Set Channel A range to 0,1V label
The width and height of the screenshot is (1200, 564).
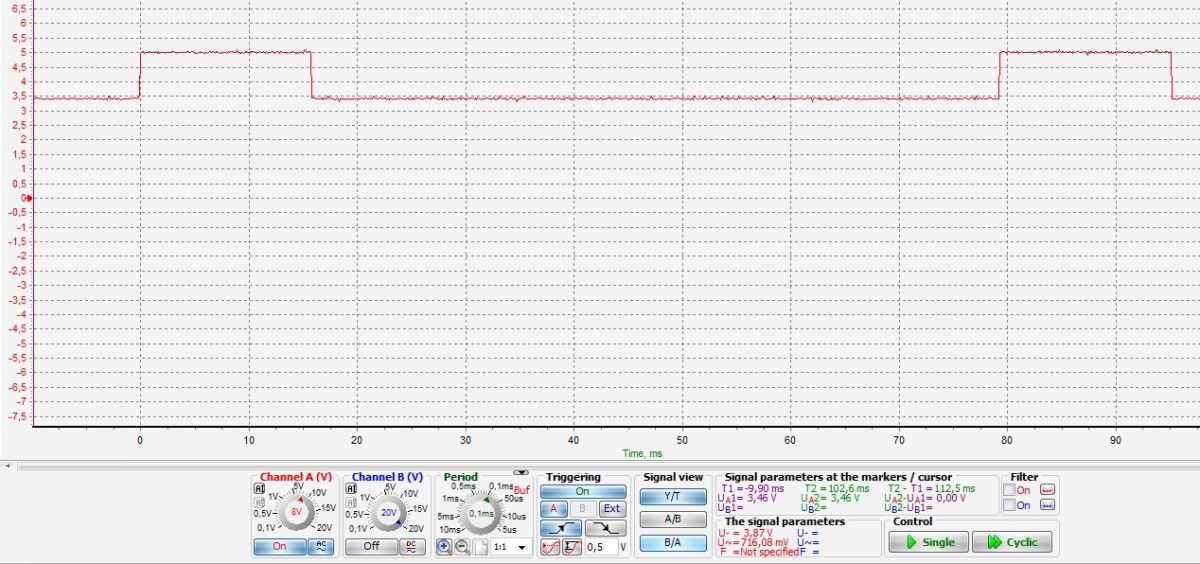click(265, 527)
